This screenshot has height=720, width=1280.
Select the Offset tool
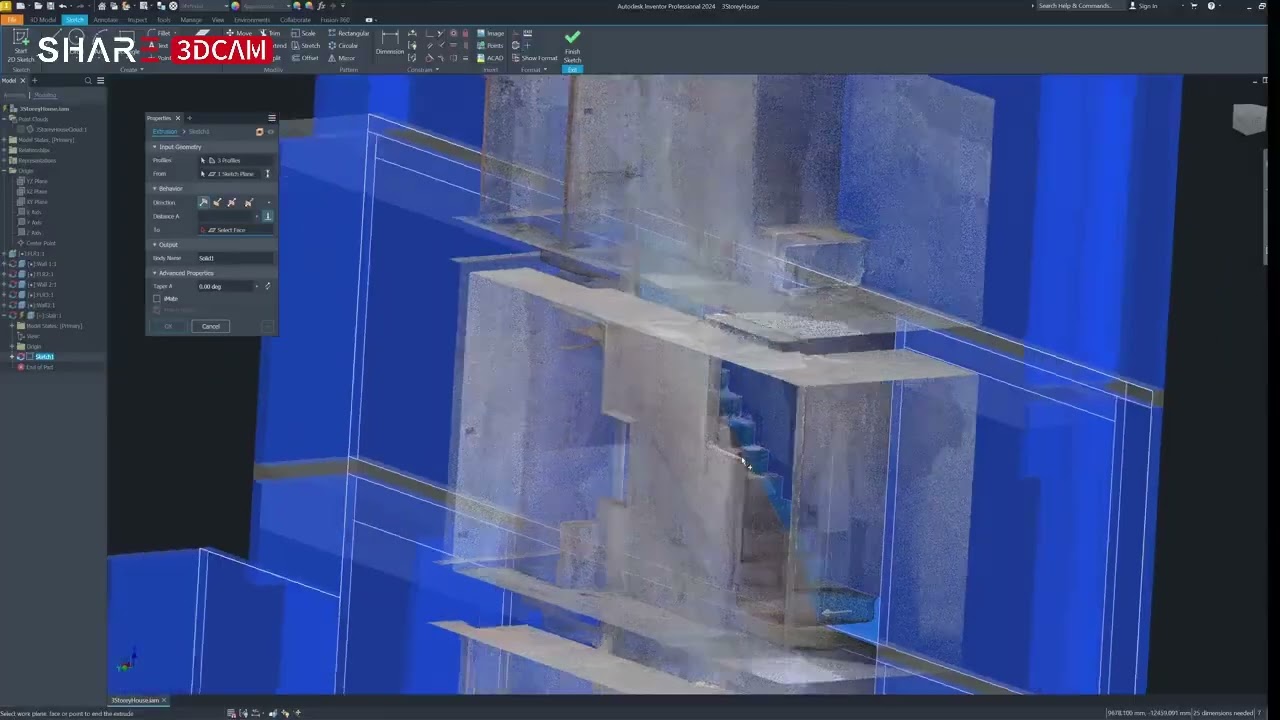304,58
